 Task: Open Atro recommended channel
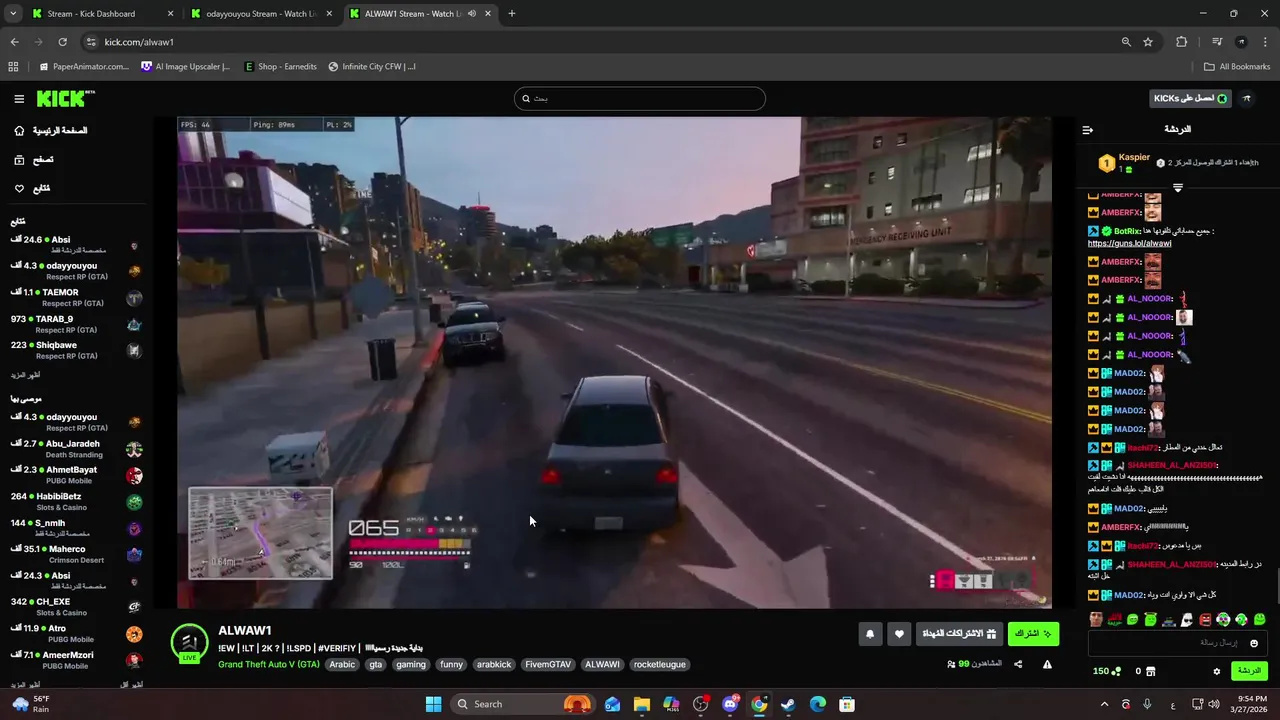(76, 634)
